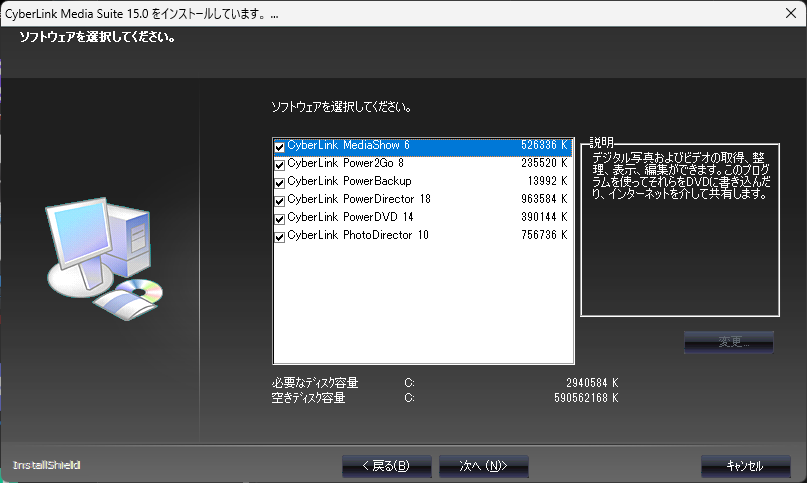The height and width of the screenshot is (483, 807).
Task: Click the free disk space value 590562168 K
Action: [x=586, y=398]
